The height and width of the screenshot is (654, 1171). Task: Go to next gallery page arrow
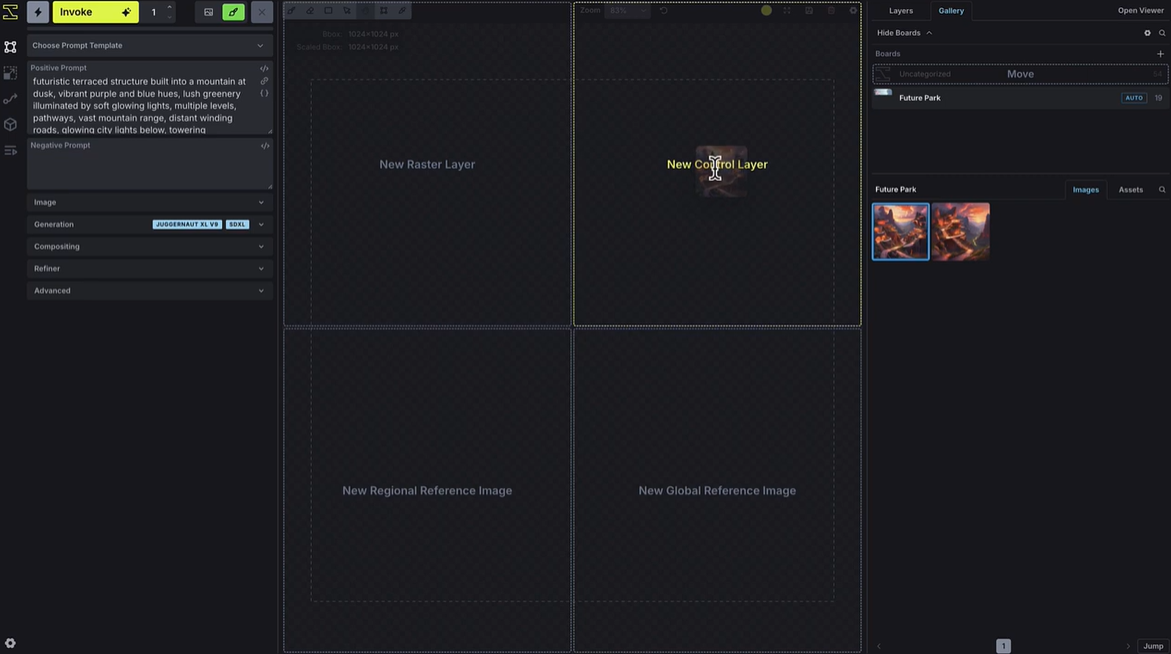pos(1128,646)
